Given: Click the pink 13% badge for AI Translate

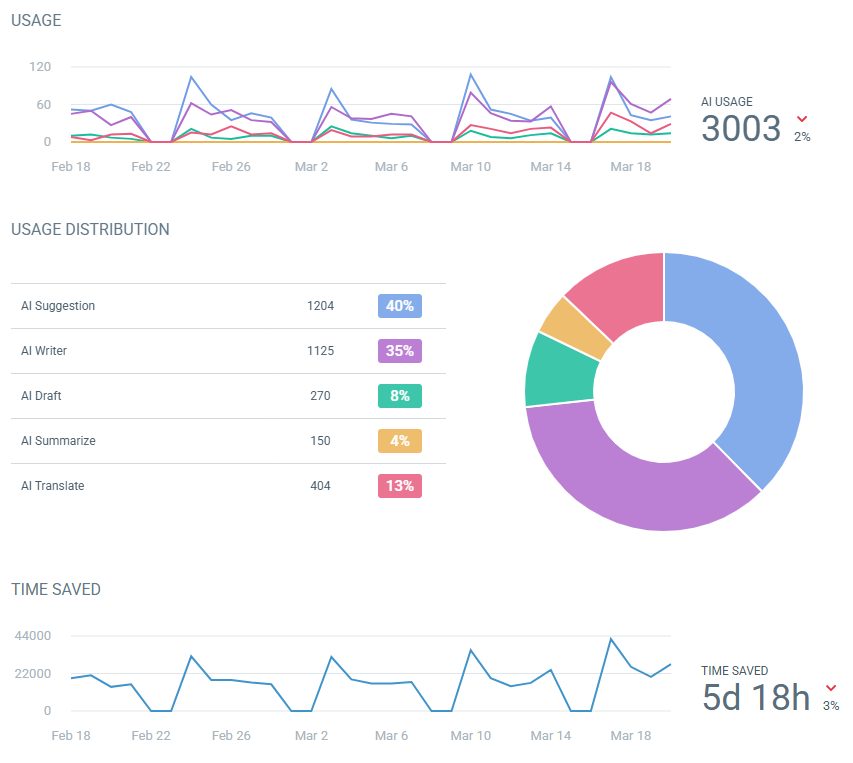Looking at the screenshot, I should pyautogui.click(x=399, y=486).
